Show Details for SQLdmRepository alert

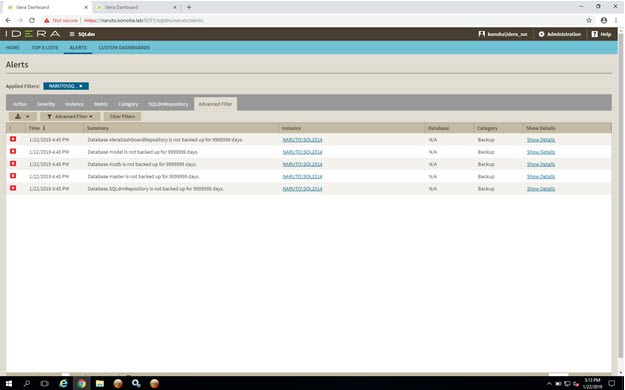pos(541,189)
